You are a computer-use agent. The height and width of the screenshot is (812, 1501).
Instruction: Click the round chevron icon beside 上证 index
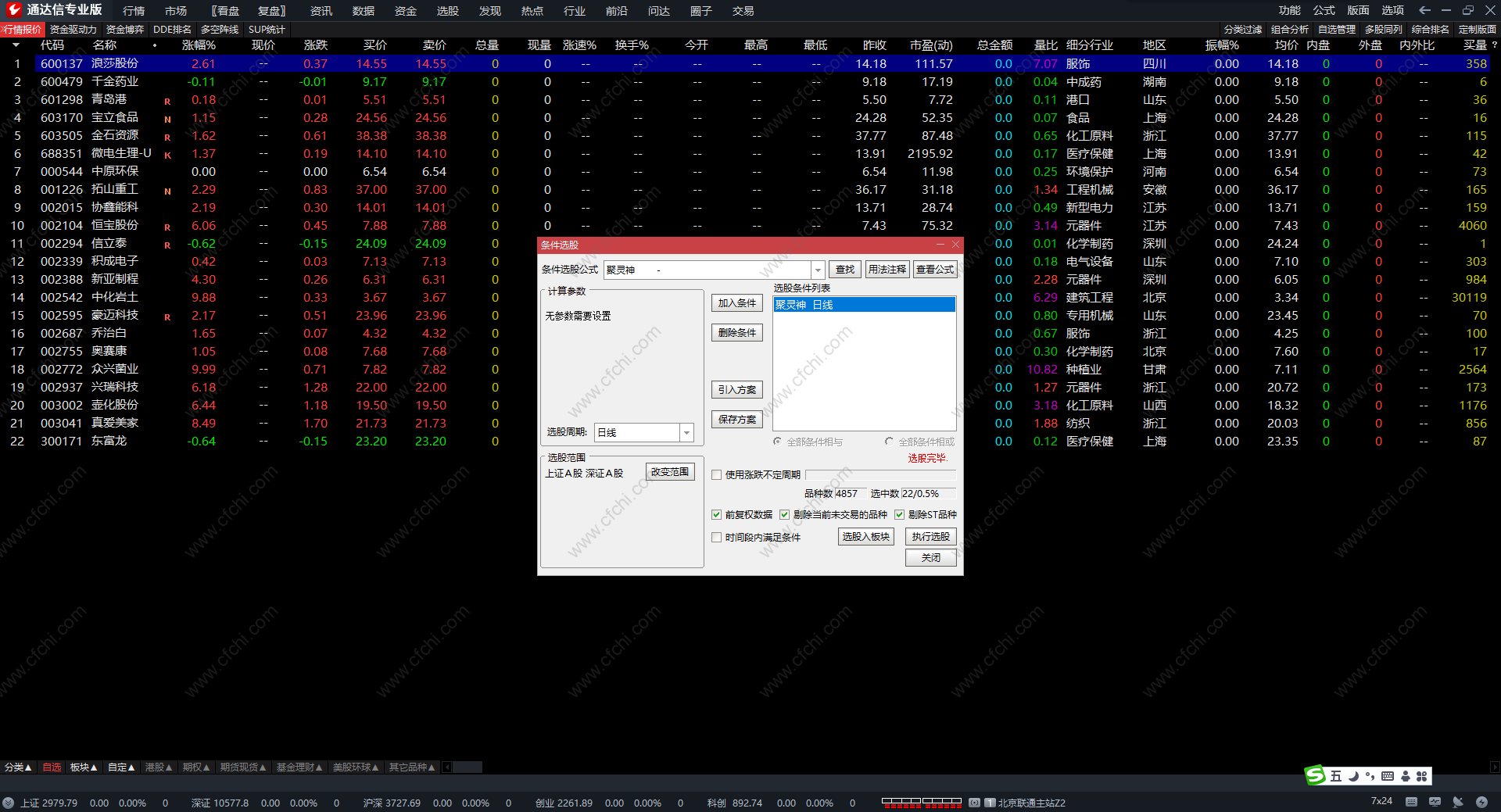(x=9, y=803)
